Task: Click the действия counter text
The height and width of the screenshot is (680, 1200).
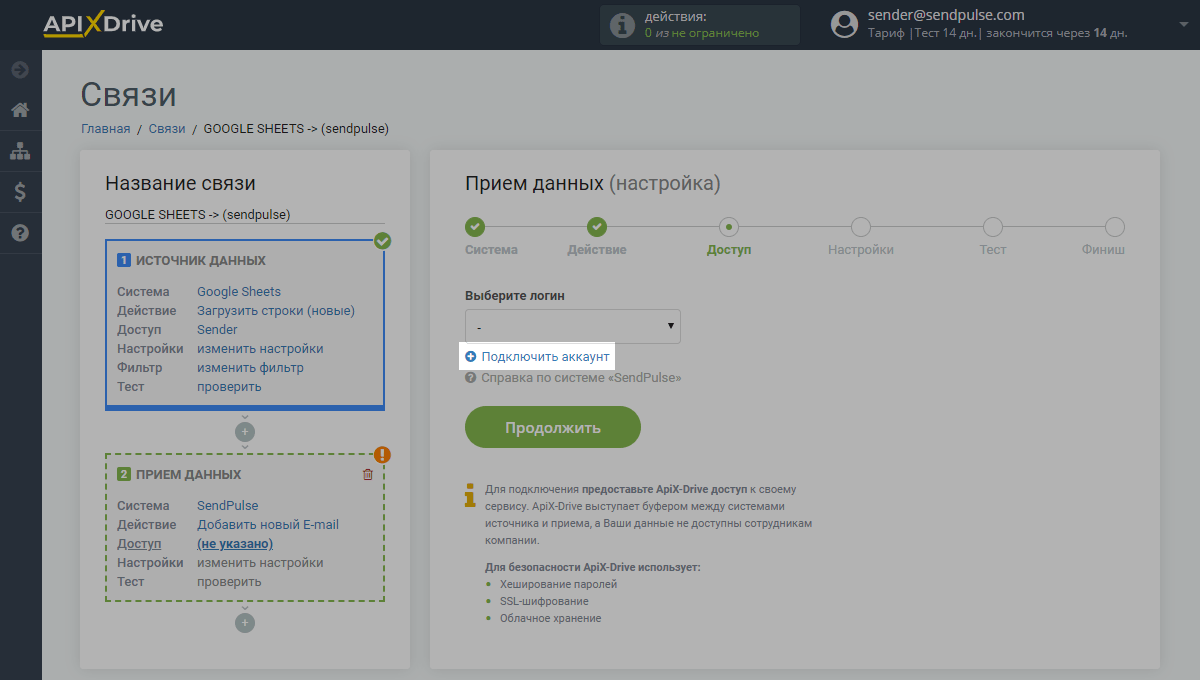Action: pos(702,25)
